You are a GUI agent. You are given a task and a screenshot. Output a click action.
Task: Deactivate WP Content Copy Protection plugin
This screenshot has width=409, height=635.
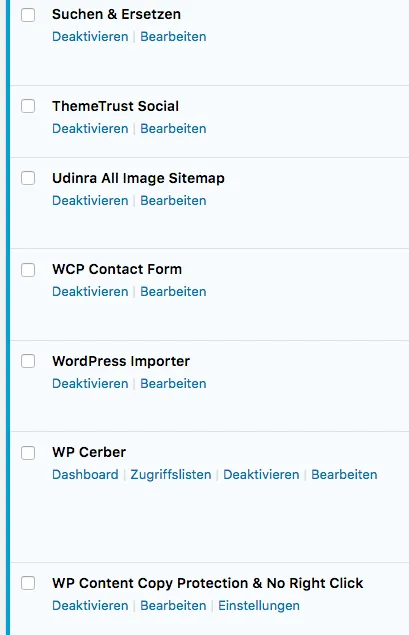90,605
